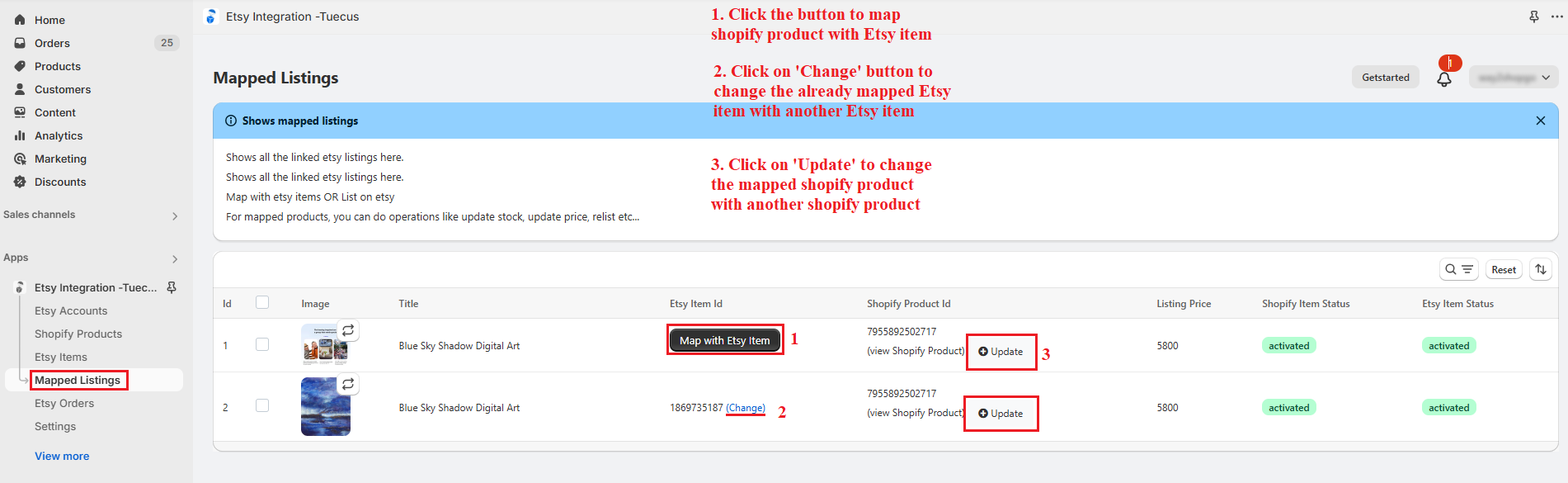This screenshot has height=483, width=1568.
Task: Open the search and filter icon
Action: coord(1458,269)
